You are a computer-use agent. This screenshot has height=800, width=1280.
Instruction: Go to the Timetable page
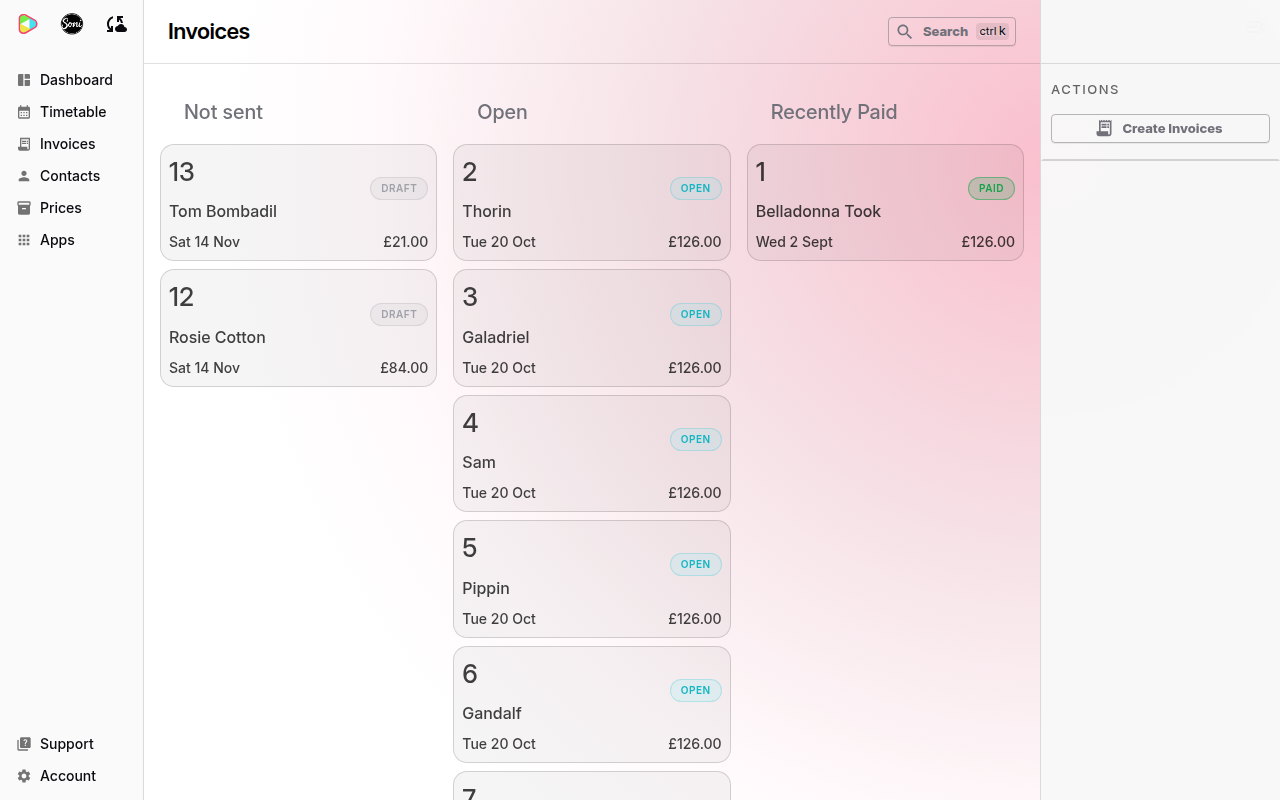(73, 112)
